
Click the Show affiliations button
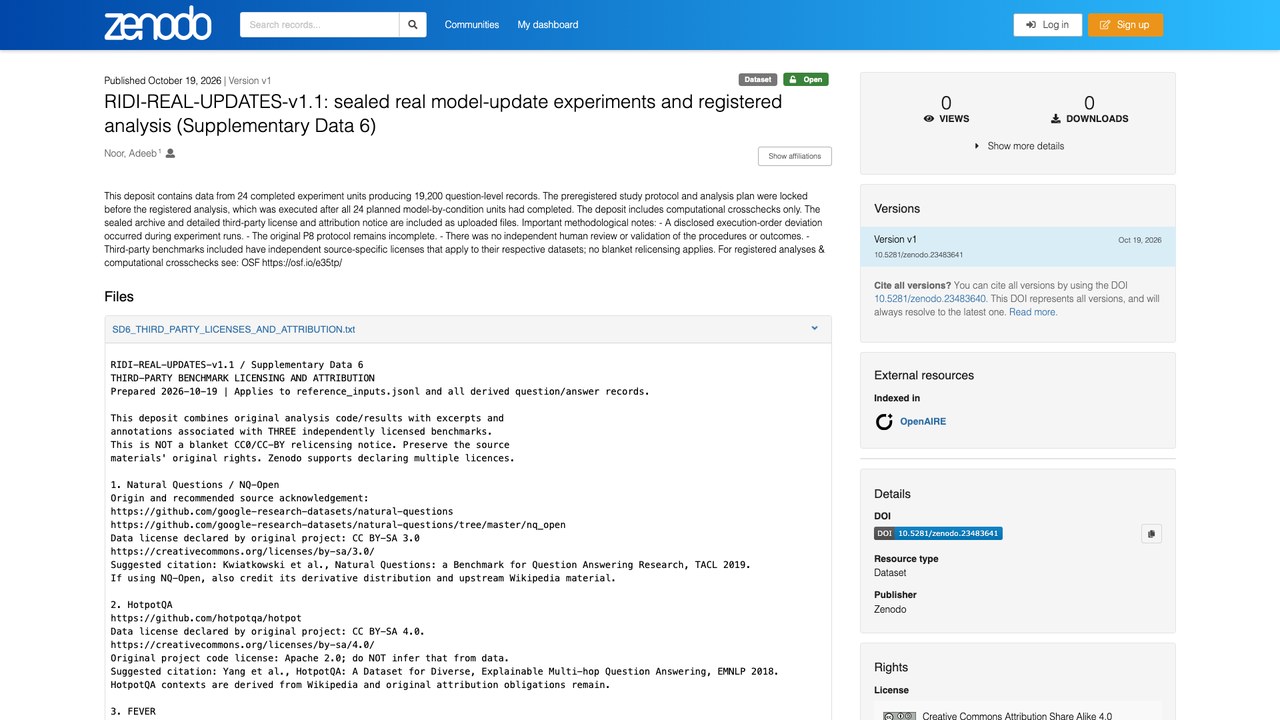[794, 156]
